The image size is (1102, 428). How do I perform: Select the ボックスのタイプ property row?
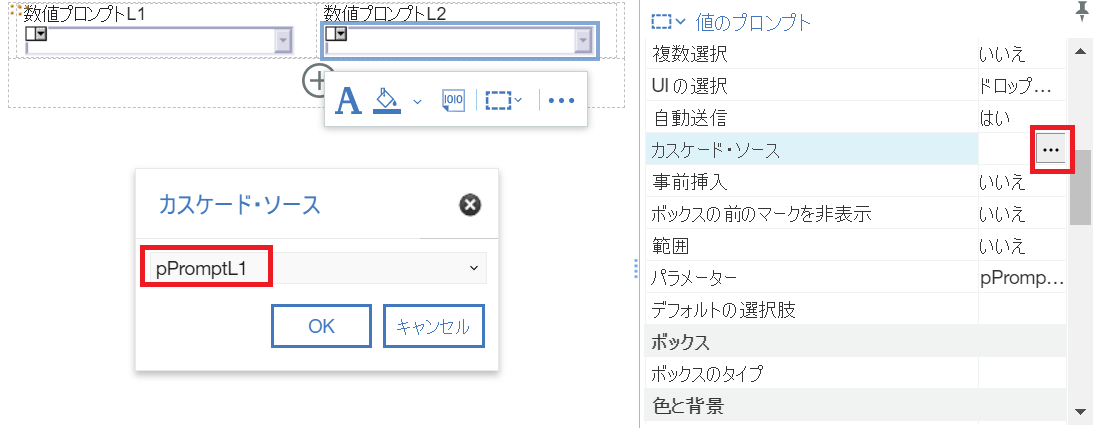[x=856, y=373]
